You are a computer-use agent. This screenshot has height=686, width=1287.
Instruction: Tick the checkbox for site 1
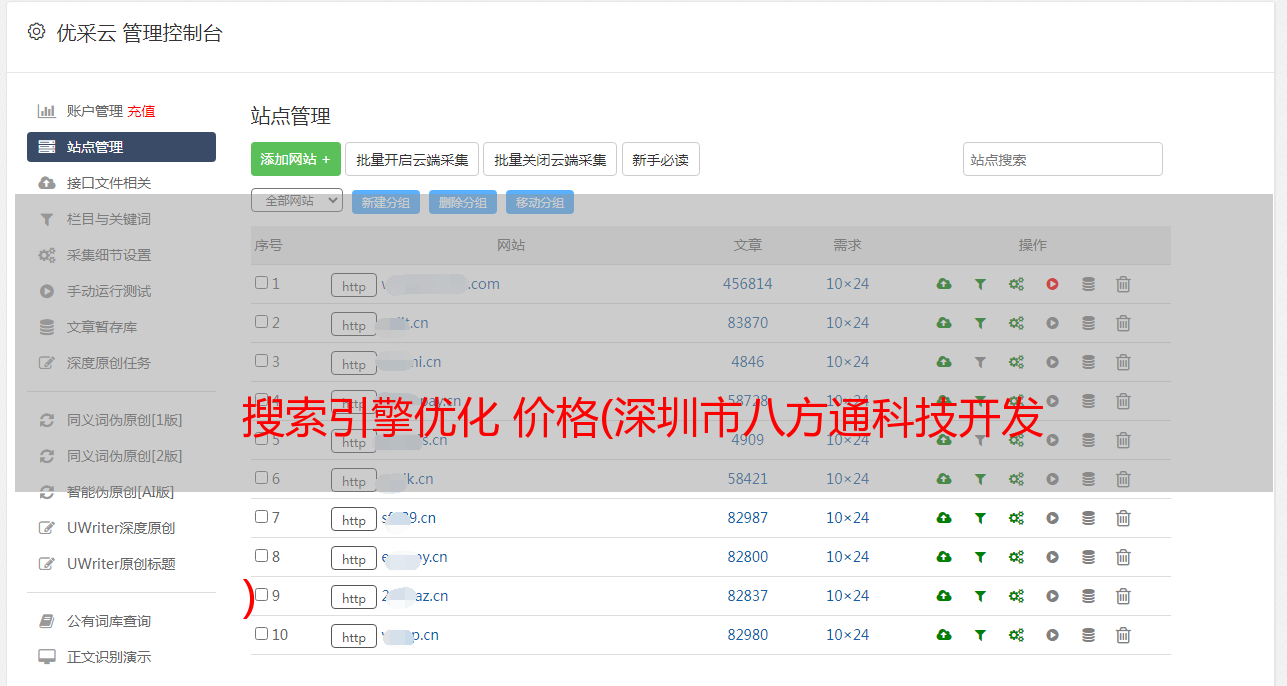click(x=261, y=283)
